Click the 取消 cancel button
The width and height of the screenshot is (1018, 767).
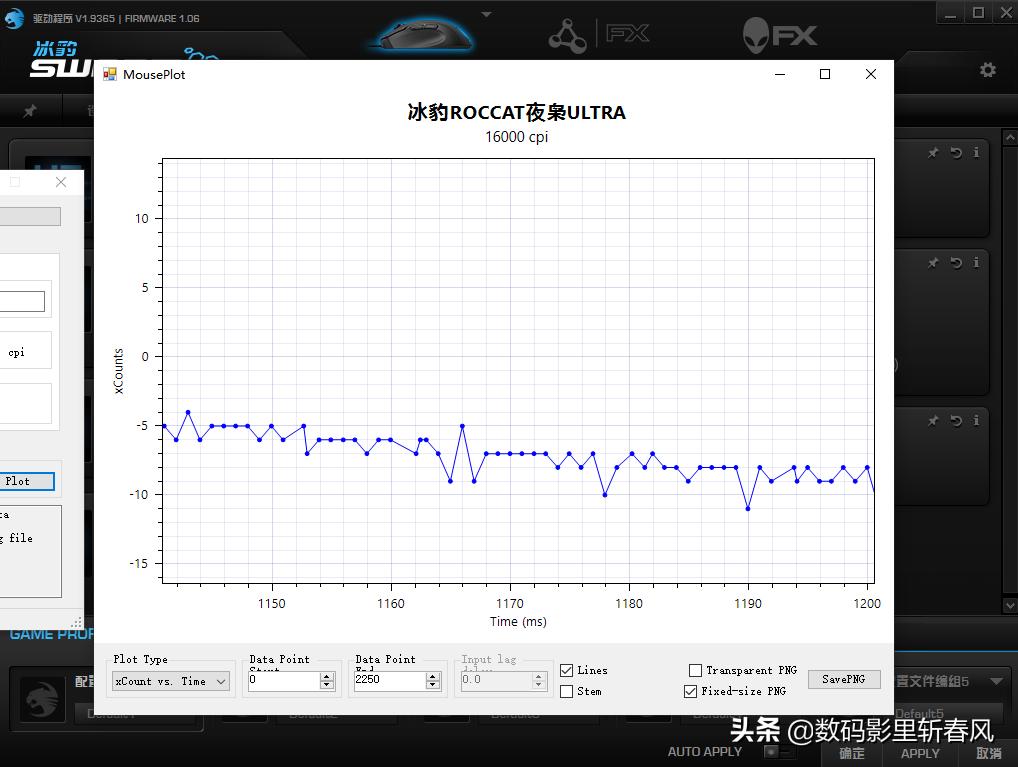coord(988,753)
